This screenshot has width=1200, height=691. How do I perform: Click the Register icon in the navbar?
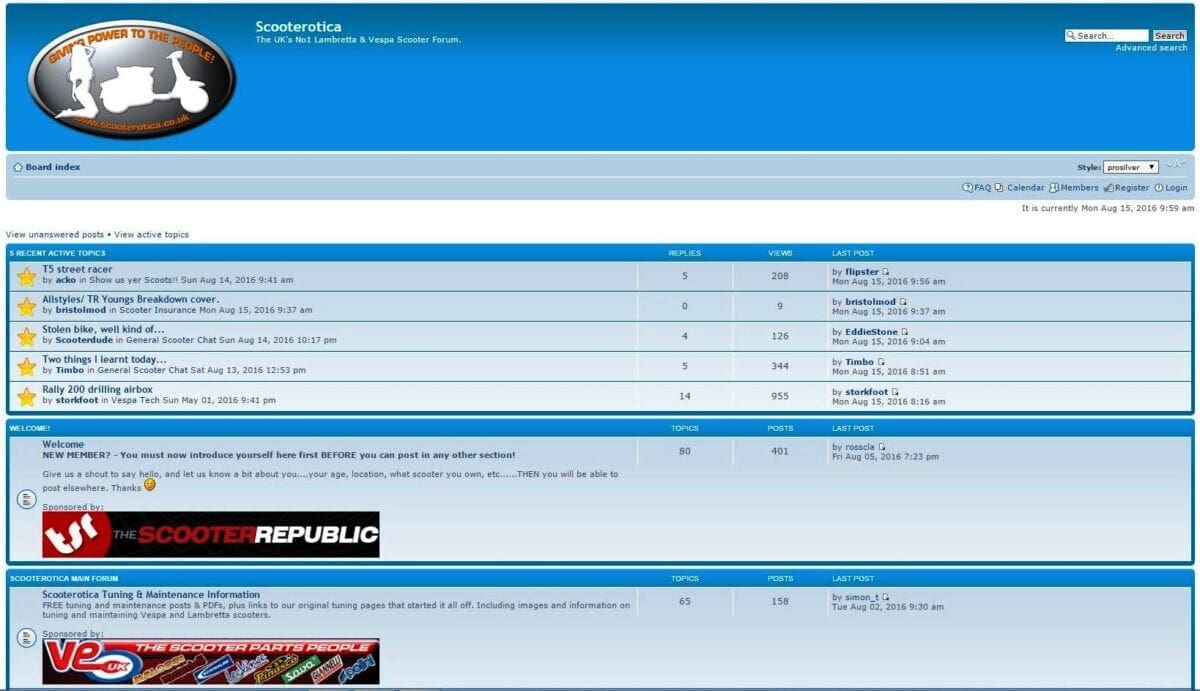coord(1108,188)
